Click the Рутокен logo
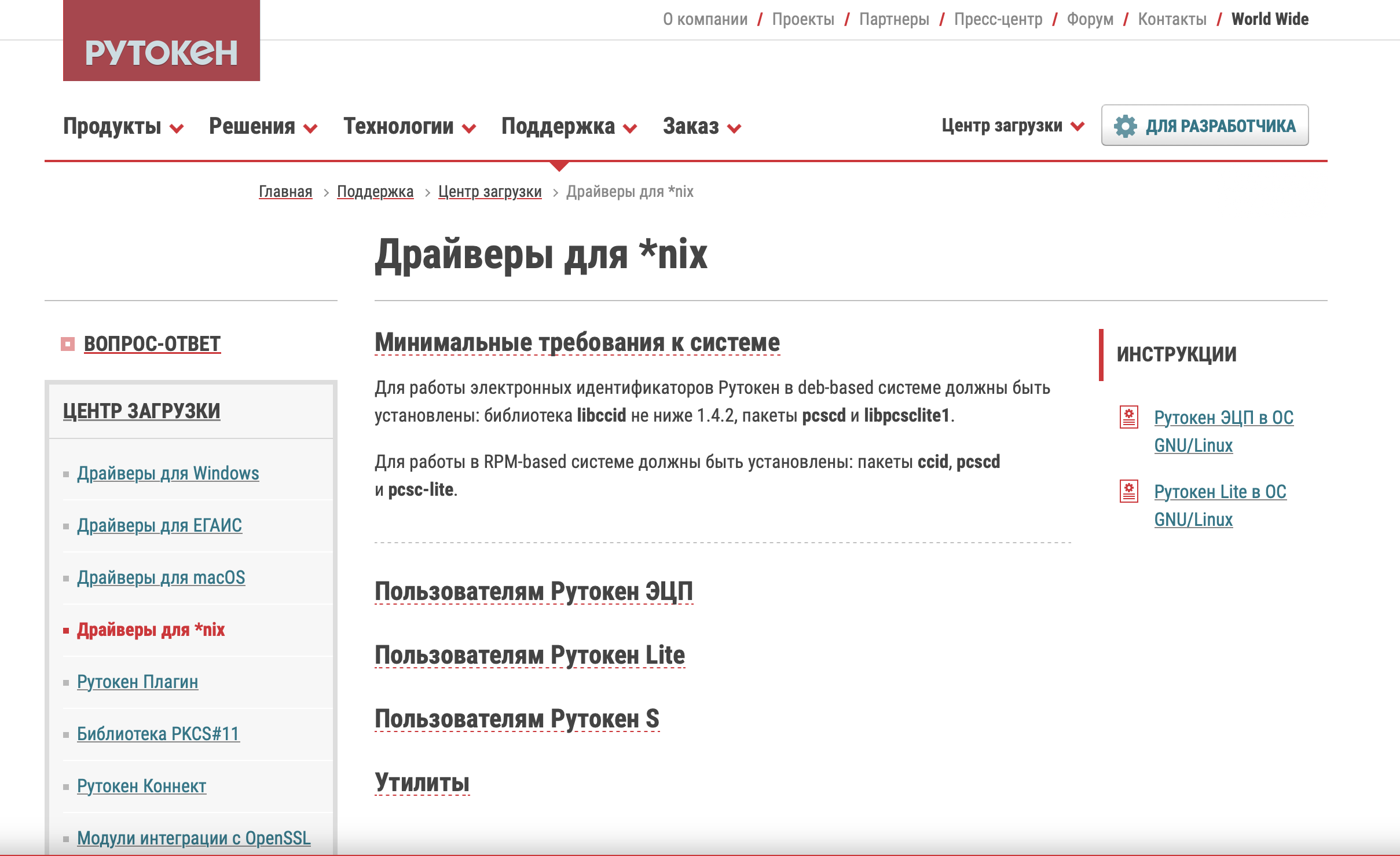The image size is (1400, 856). (162, 41)
